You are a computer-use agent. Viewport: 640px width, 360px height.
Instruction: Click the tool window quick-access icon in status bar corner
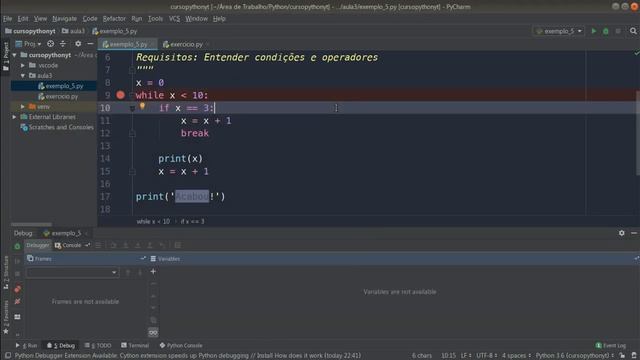coord(8,356)
